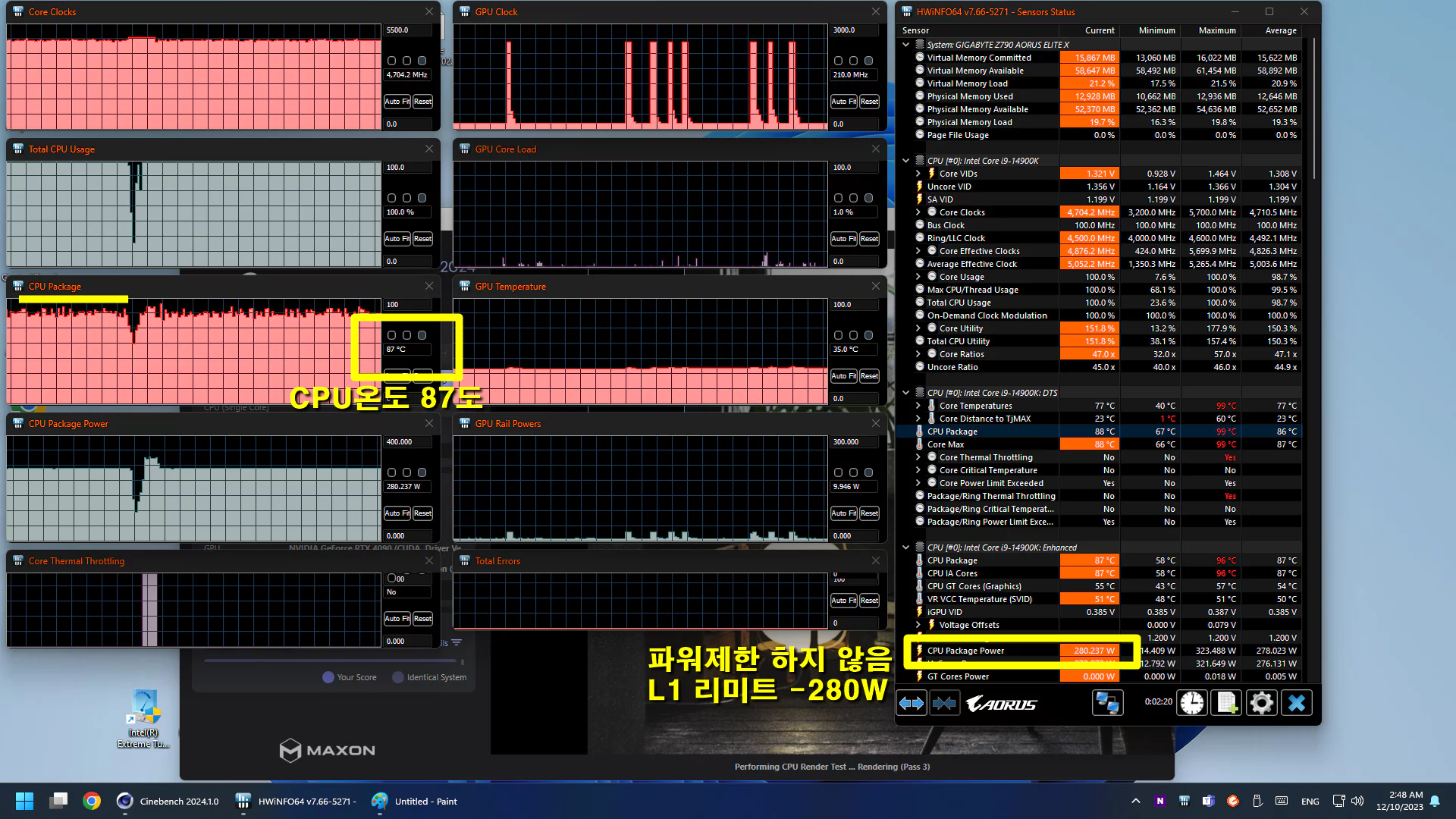
Task: Click the Average column header
Action: point(1271,30)
